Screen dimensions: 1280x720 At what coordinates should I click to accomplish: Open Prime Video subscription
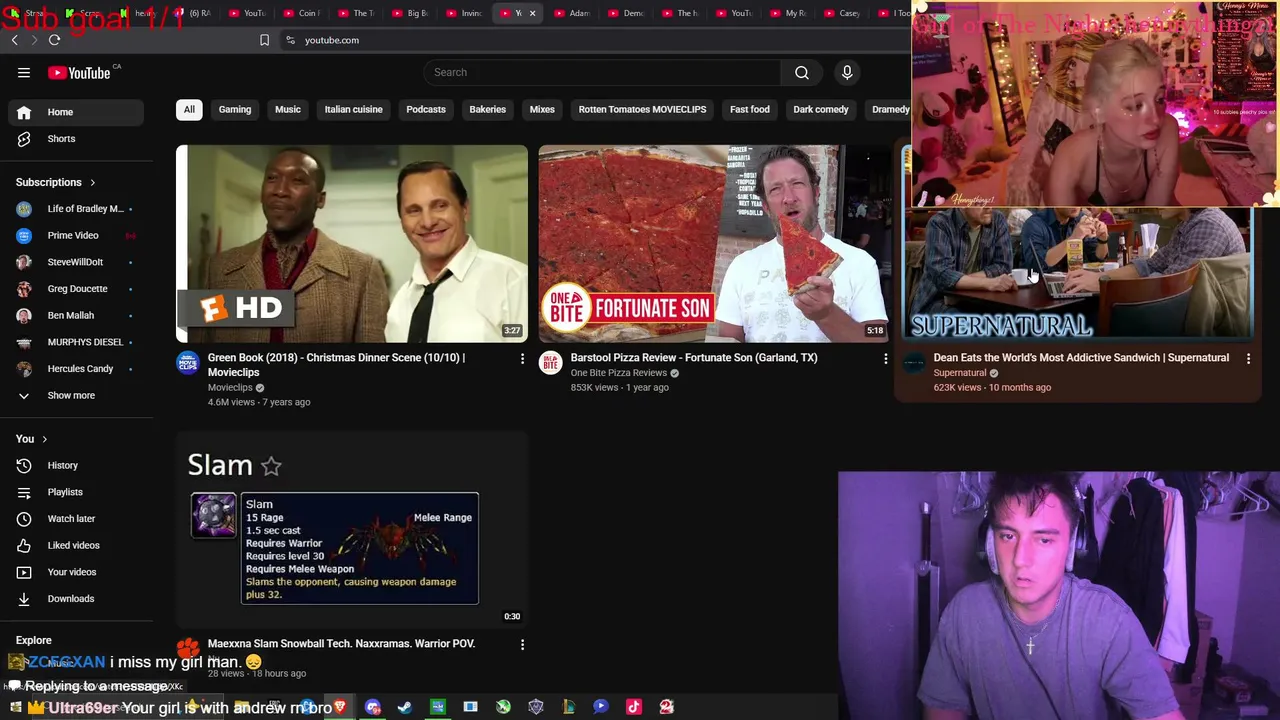point(76,235)
